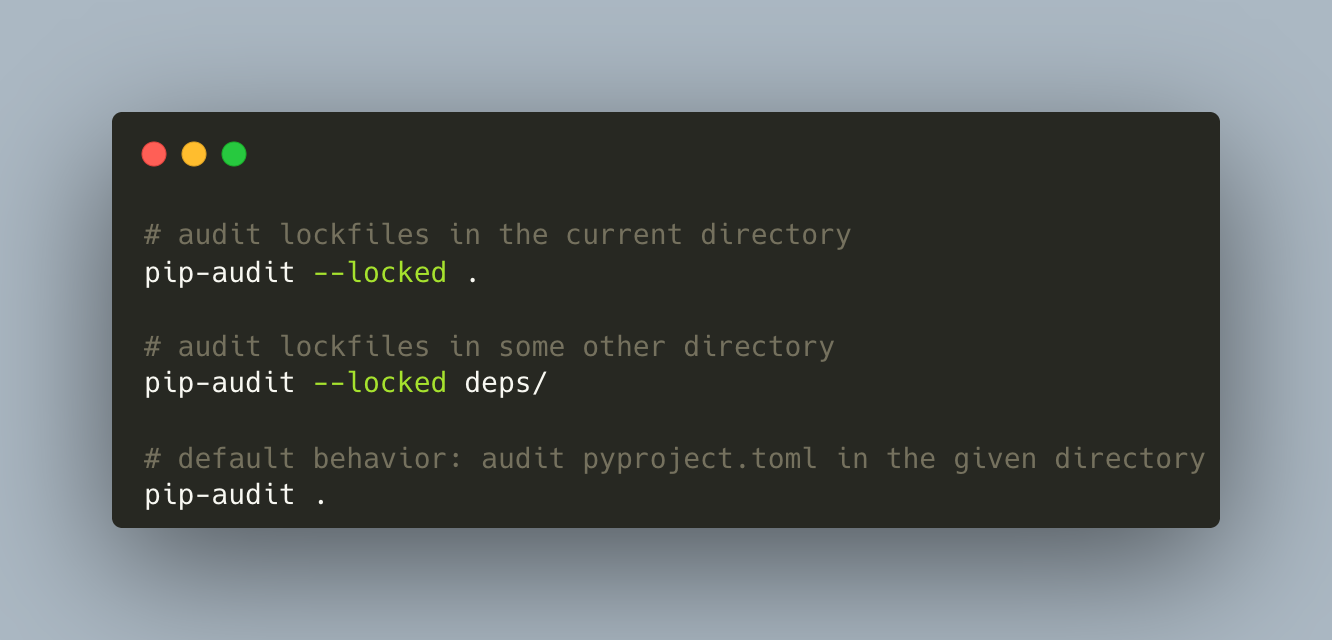The height and width of the screenshot is (640, 1332).
Task: Click the "--locked" flag in the current-directory command
Action: pos(380,272)
